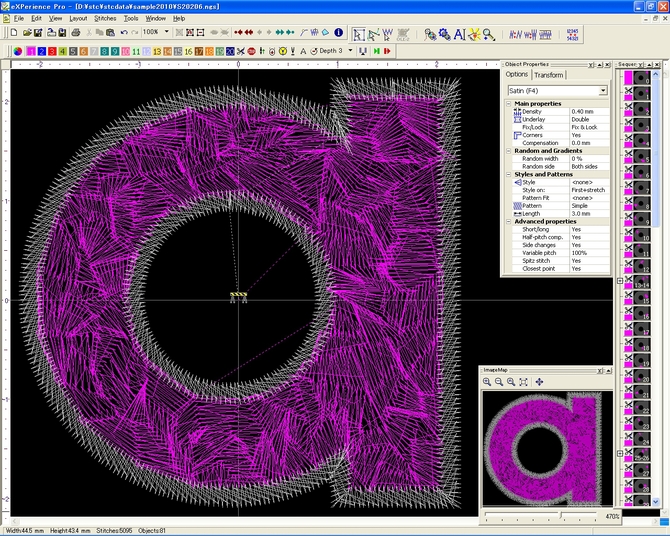This screenshot has width=670, height=536.
Task: Click the Paste clipboard icon
Action: 110,32
